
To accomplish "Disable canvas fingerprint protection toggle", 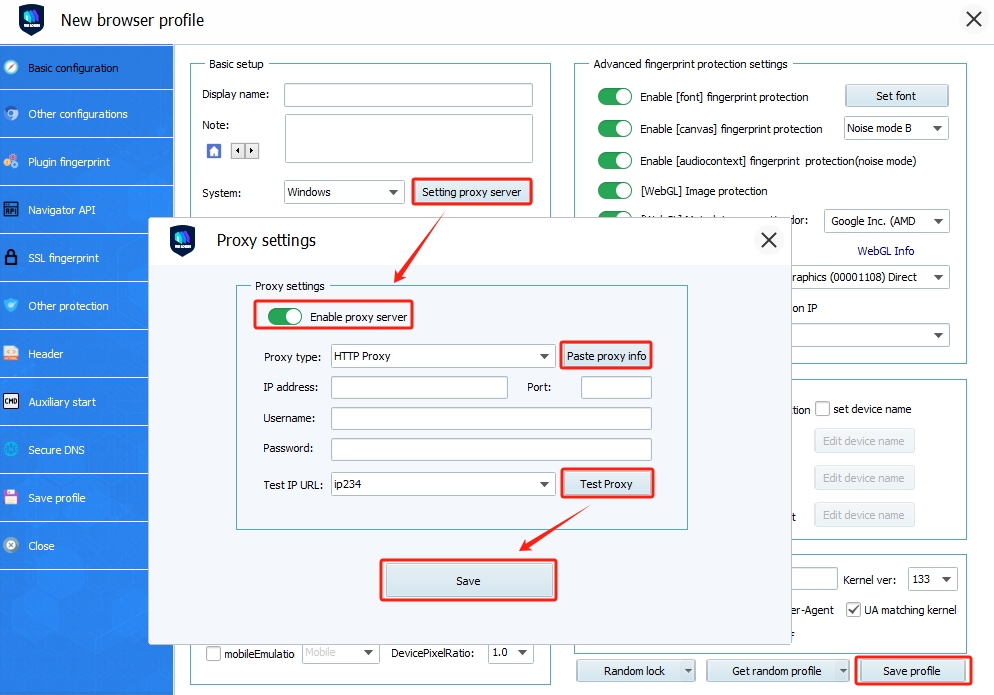I will 615,129.
